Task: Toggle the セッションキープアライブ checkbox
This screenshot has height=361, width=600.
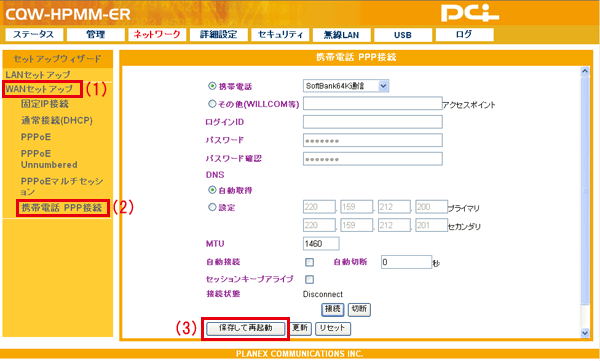Action: 310,279
